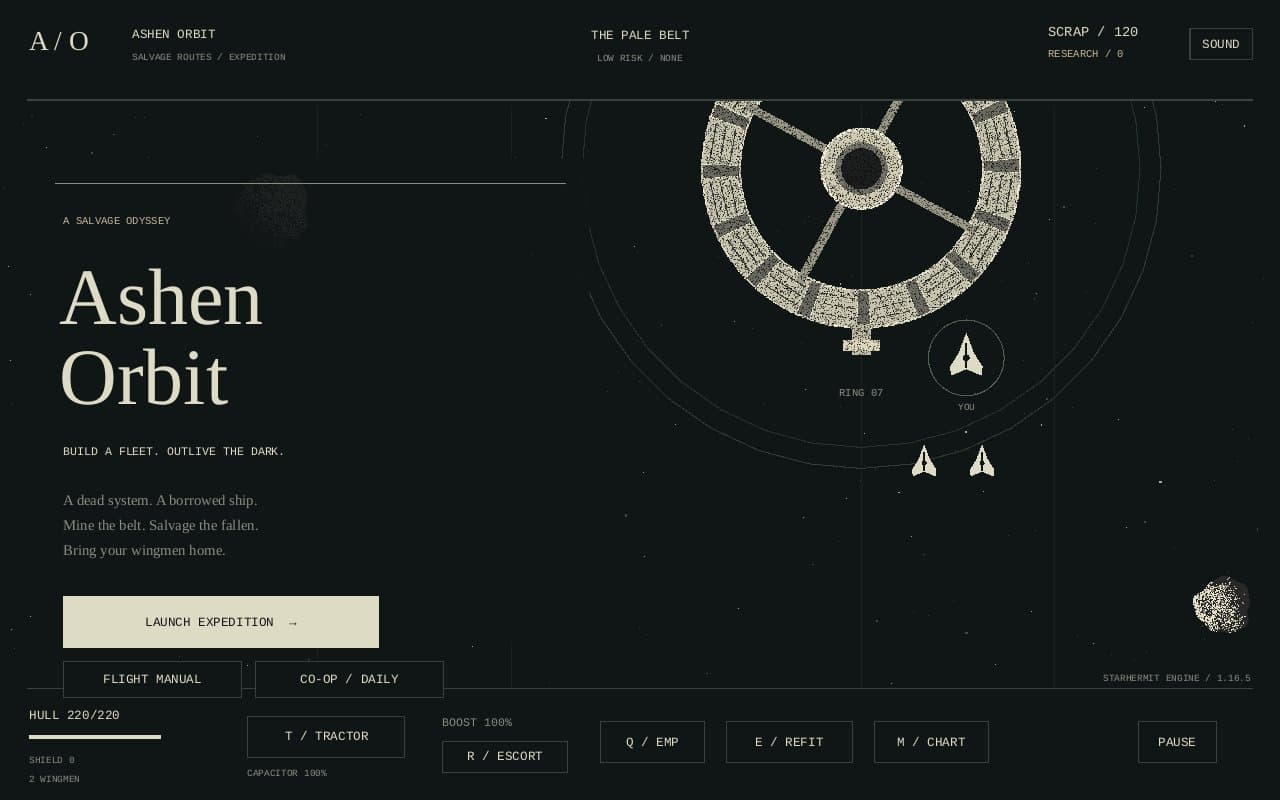Click the YOU label under ship
Image resolution: width=1280 pixels, height=800 pixels.
tap(966, 407)
